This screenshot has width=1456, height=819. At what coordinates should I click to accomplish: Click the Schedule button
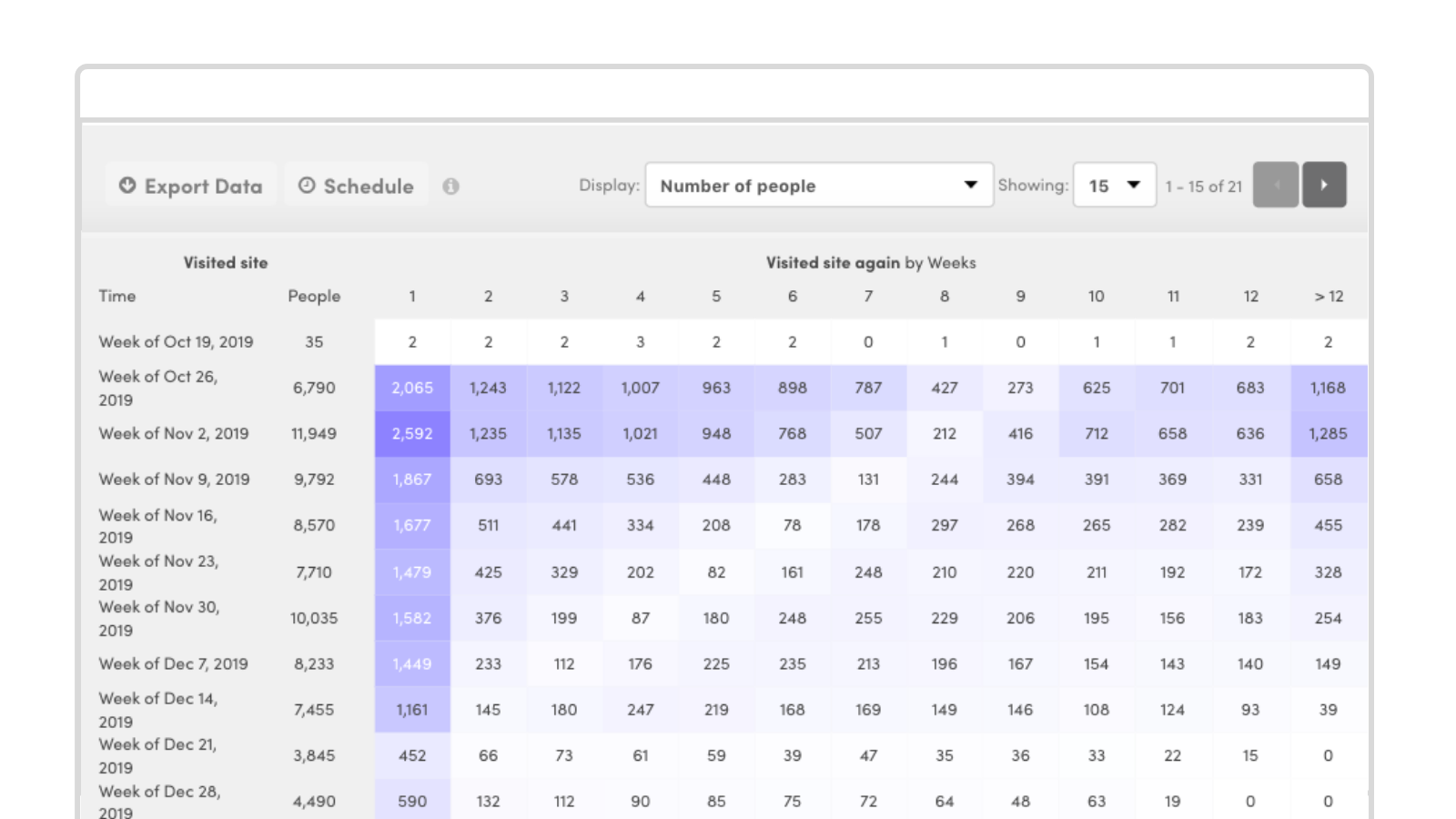[x=356, y=185]
